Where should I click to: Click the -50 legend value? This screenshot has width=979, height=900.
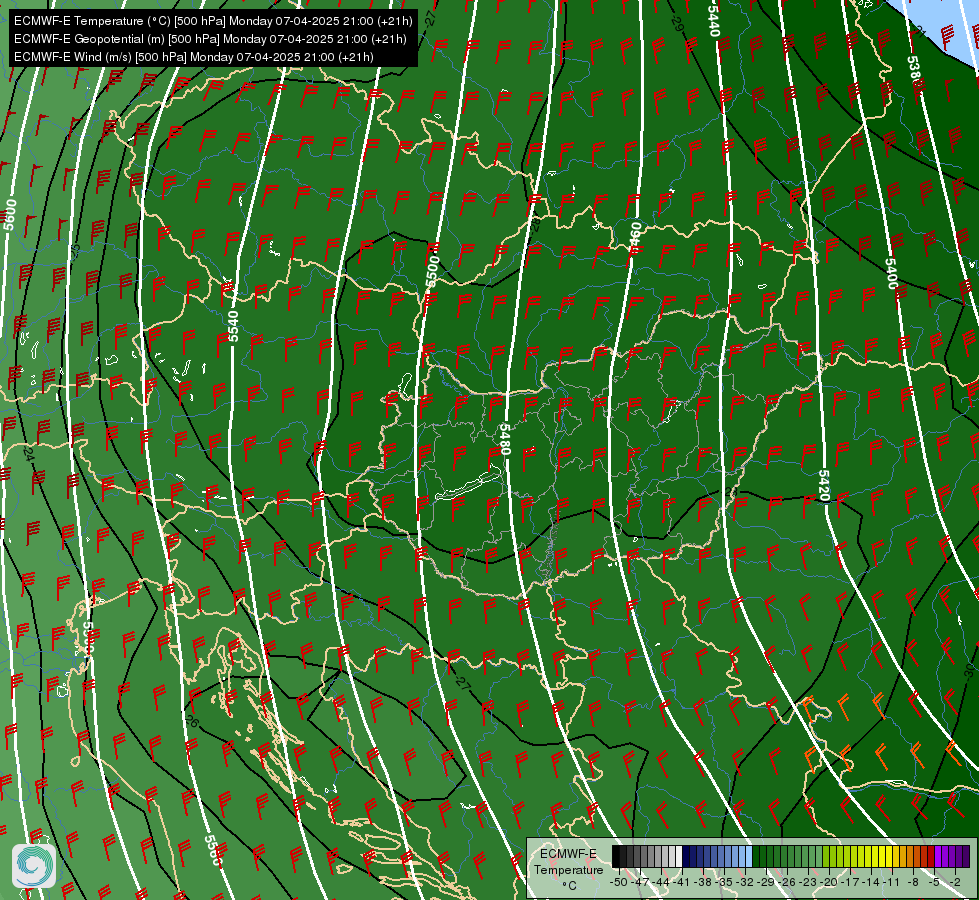(619, 882)
